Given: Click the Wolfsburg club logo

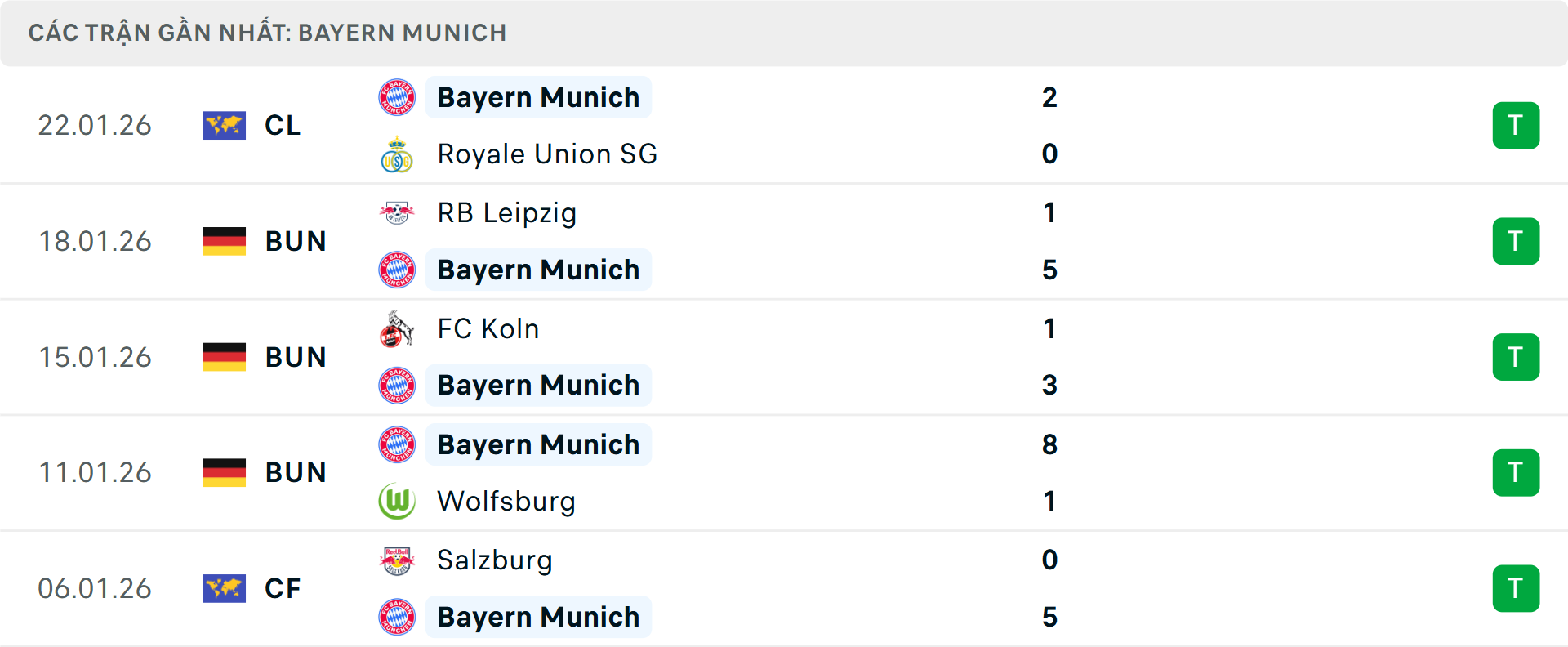Looking at the screenshot, I should click(x=397, y=501).
